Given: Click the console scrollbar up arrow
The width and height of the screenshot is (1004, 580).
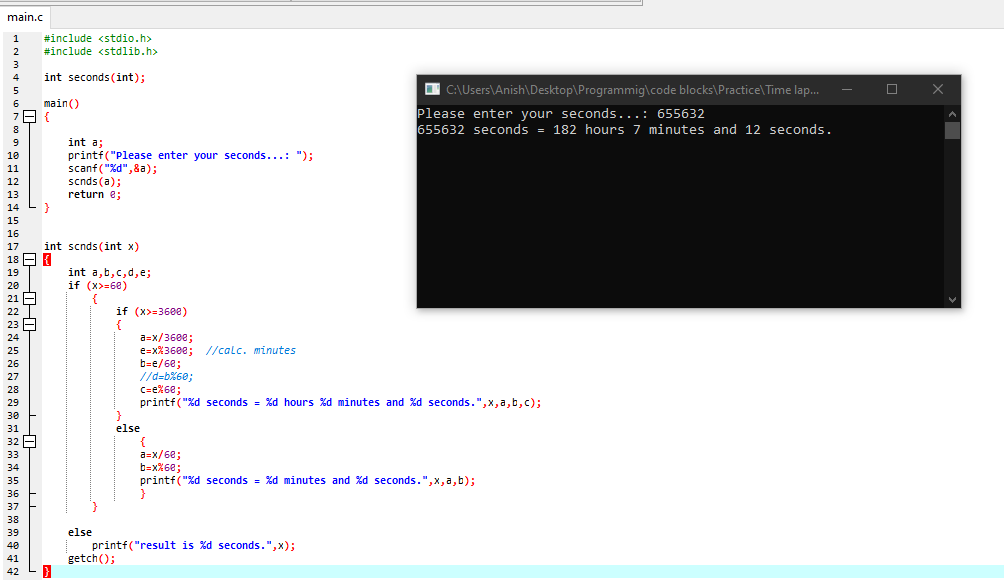Looking at the screenshot, I should click(951, 113).
